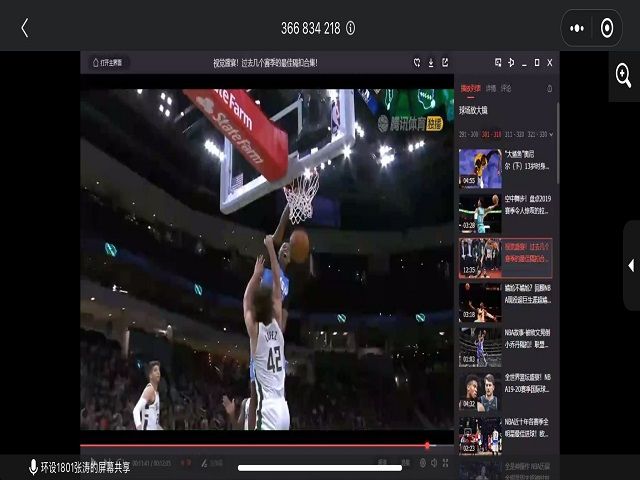Expand the episode range dropdown chevron
This screenshot has width=640, height=480.
coord(550,133)
